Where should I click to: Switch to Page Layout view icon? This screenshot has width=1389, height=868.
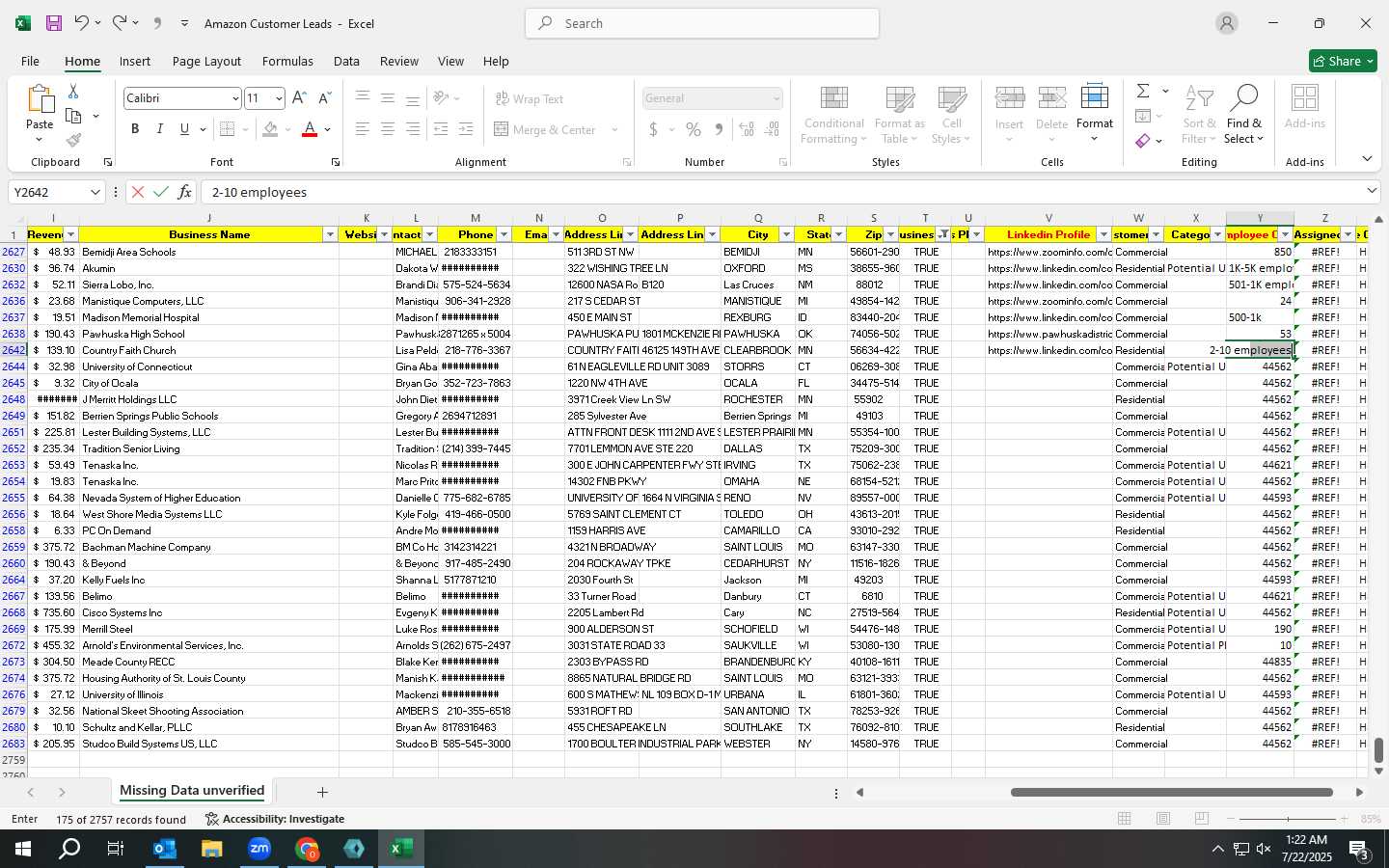point(1163,819)
